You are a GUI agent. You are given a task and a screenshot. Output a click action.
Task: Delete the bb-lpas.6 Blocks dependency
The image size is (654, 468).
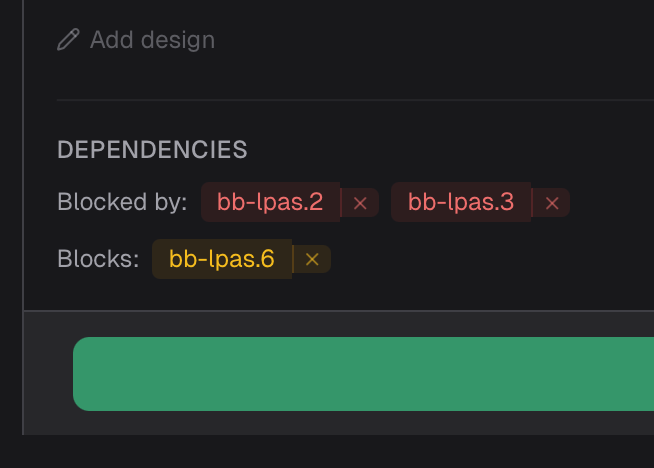click(312, 260)
